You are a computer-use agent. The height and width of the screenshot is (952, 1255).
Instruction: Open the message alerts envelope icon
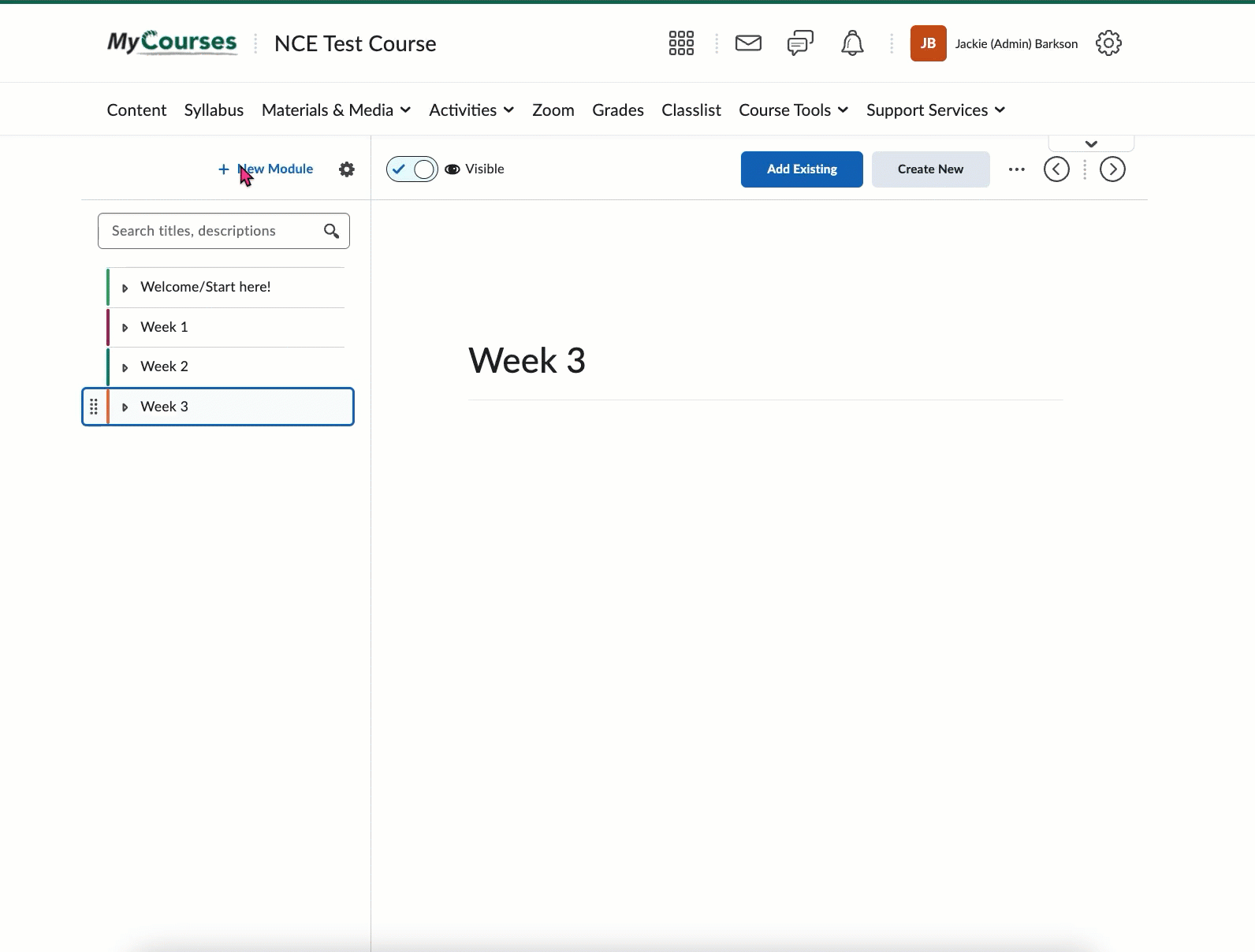pos(748,43)
